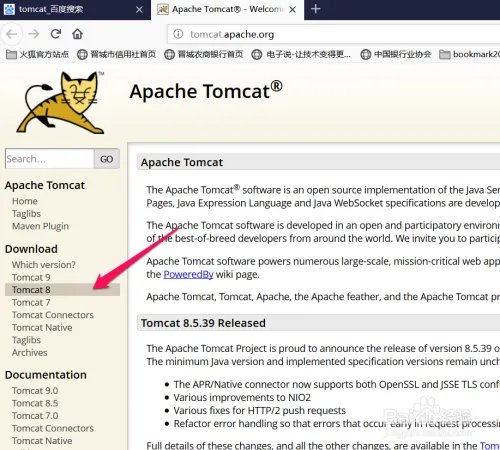This screenshot has width=500, height=450.
Task: Open the 晋城农商银行首页 bookmark
Action: coord(204,54)
